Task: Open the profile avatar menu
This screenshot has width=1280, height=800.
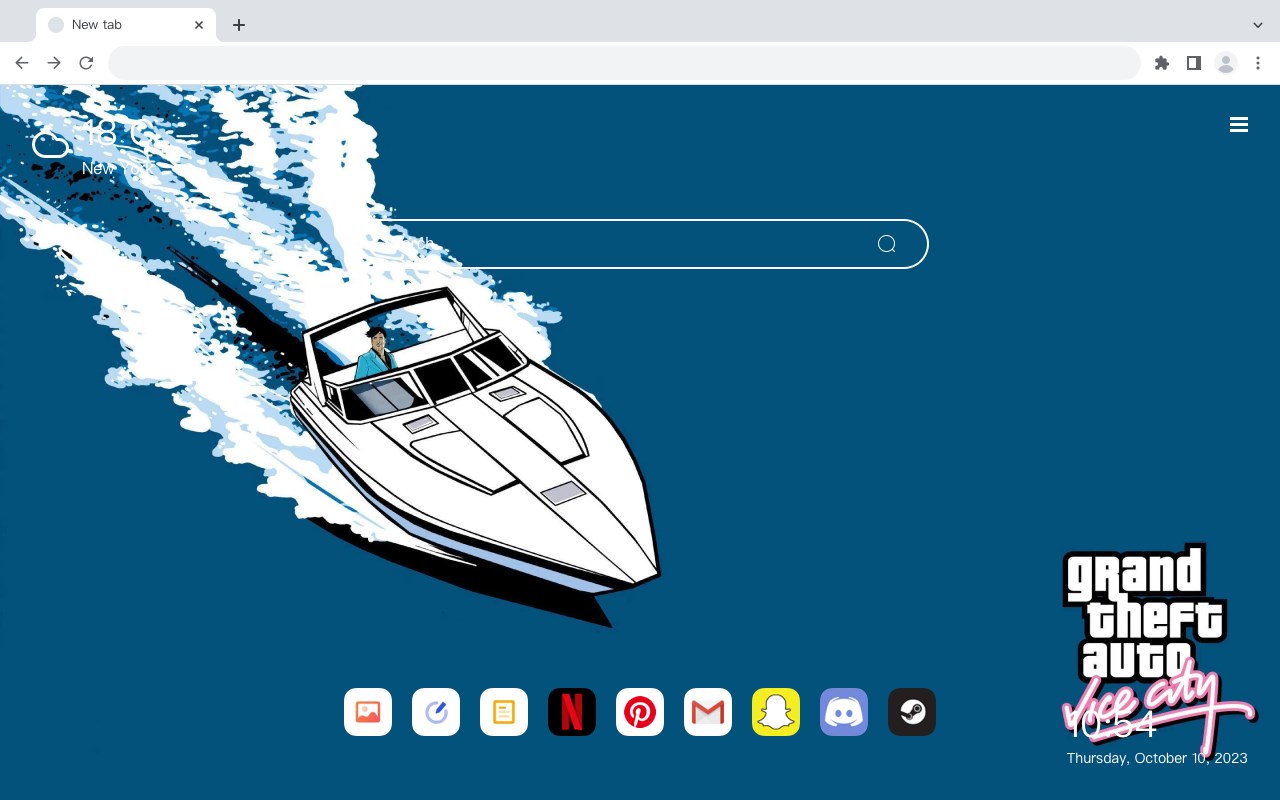Action: 1226,63
